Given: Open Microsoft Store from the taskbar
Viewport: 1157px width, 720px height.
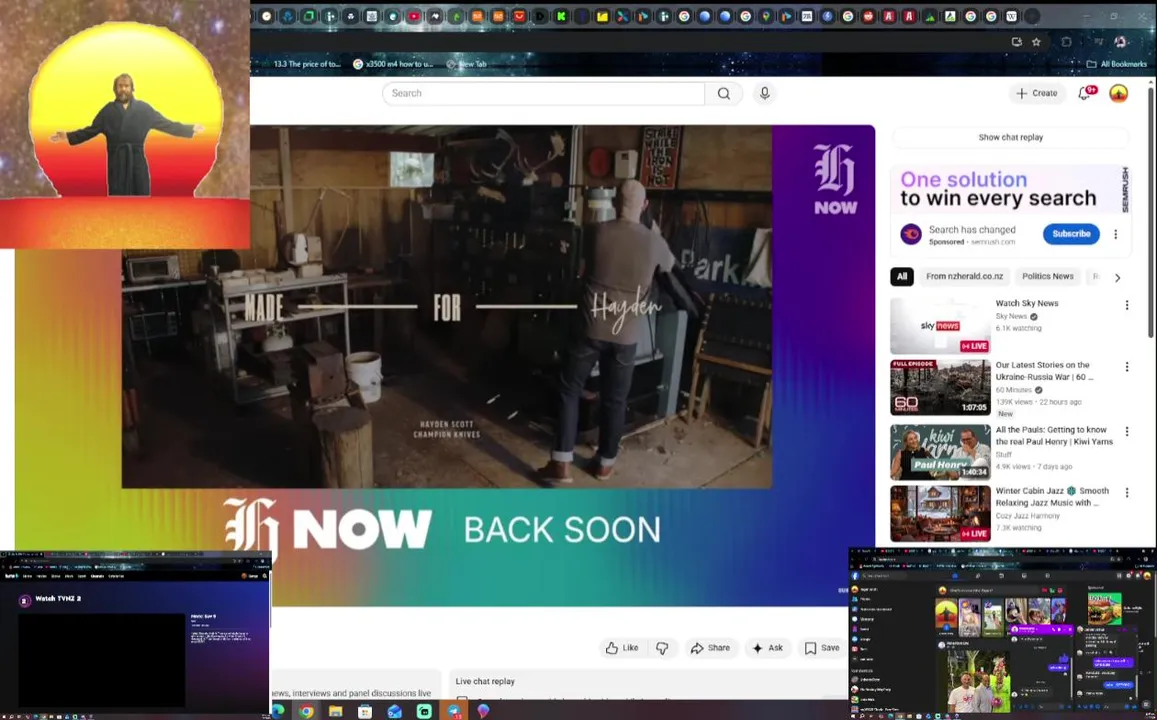Looking at the screenshot, I should 365,711.
